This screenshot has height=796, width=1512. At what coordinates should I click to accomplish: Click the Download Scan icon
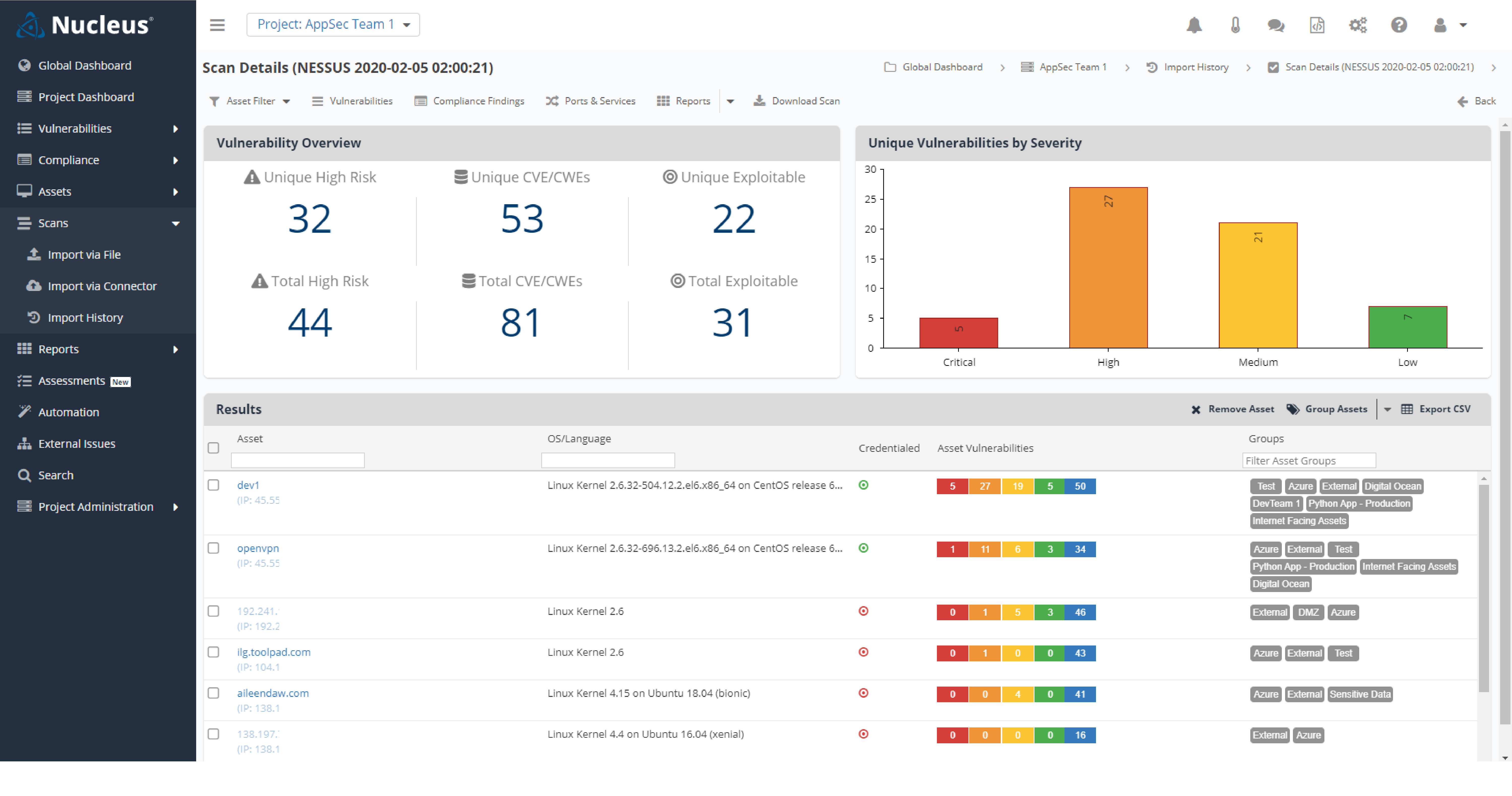(x=759, y=101)
